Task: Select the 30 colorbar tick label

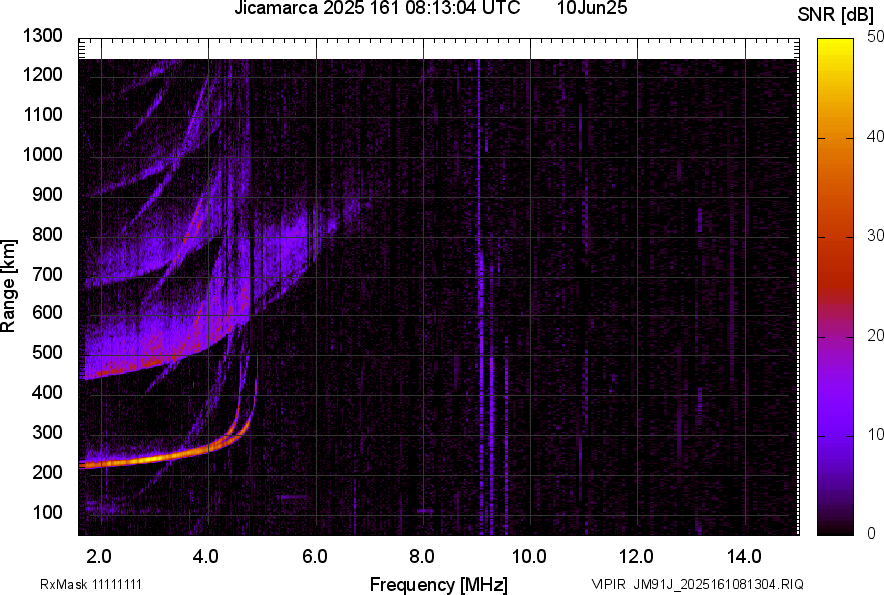Action: coord(876,235)
